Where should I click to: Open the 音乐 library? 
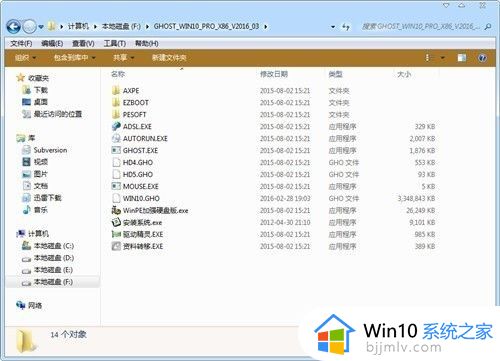[41, 210]
